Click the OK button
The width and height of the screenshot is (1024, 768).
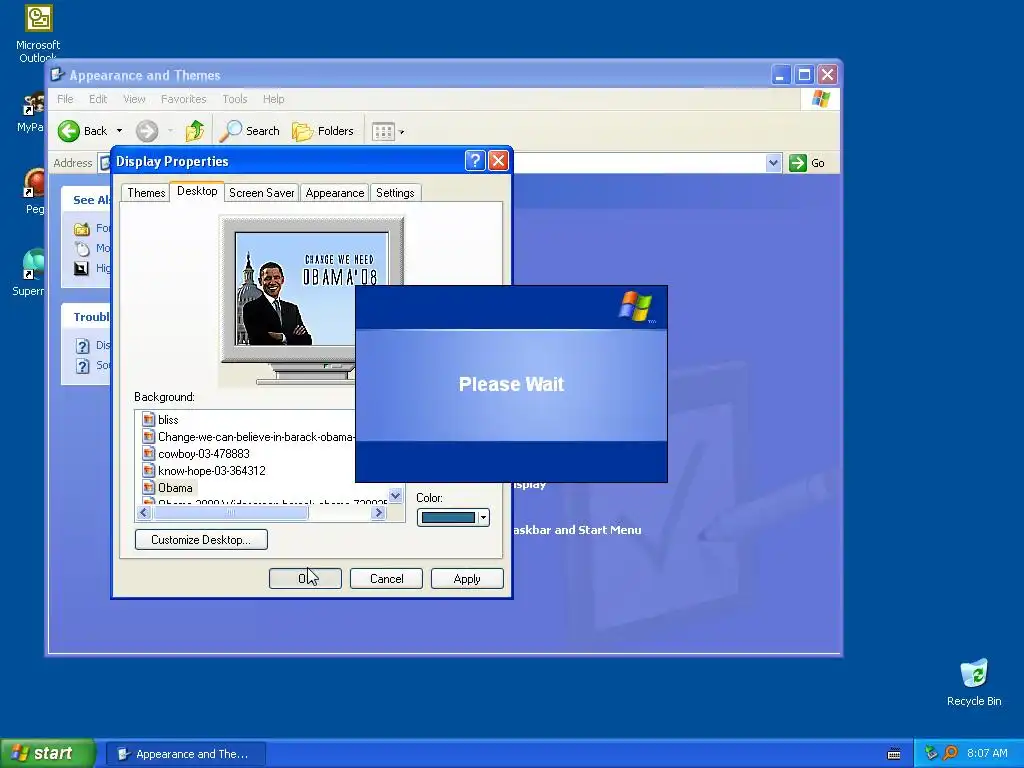tap(305, 579)
